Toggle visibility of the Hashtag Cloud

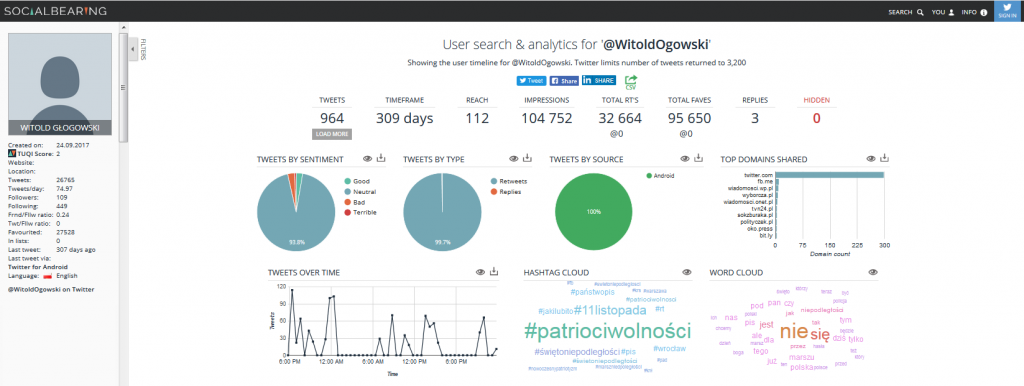(686, 272)
